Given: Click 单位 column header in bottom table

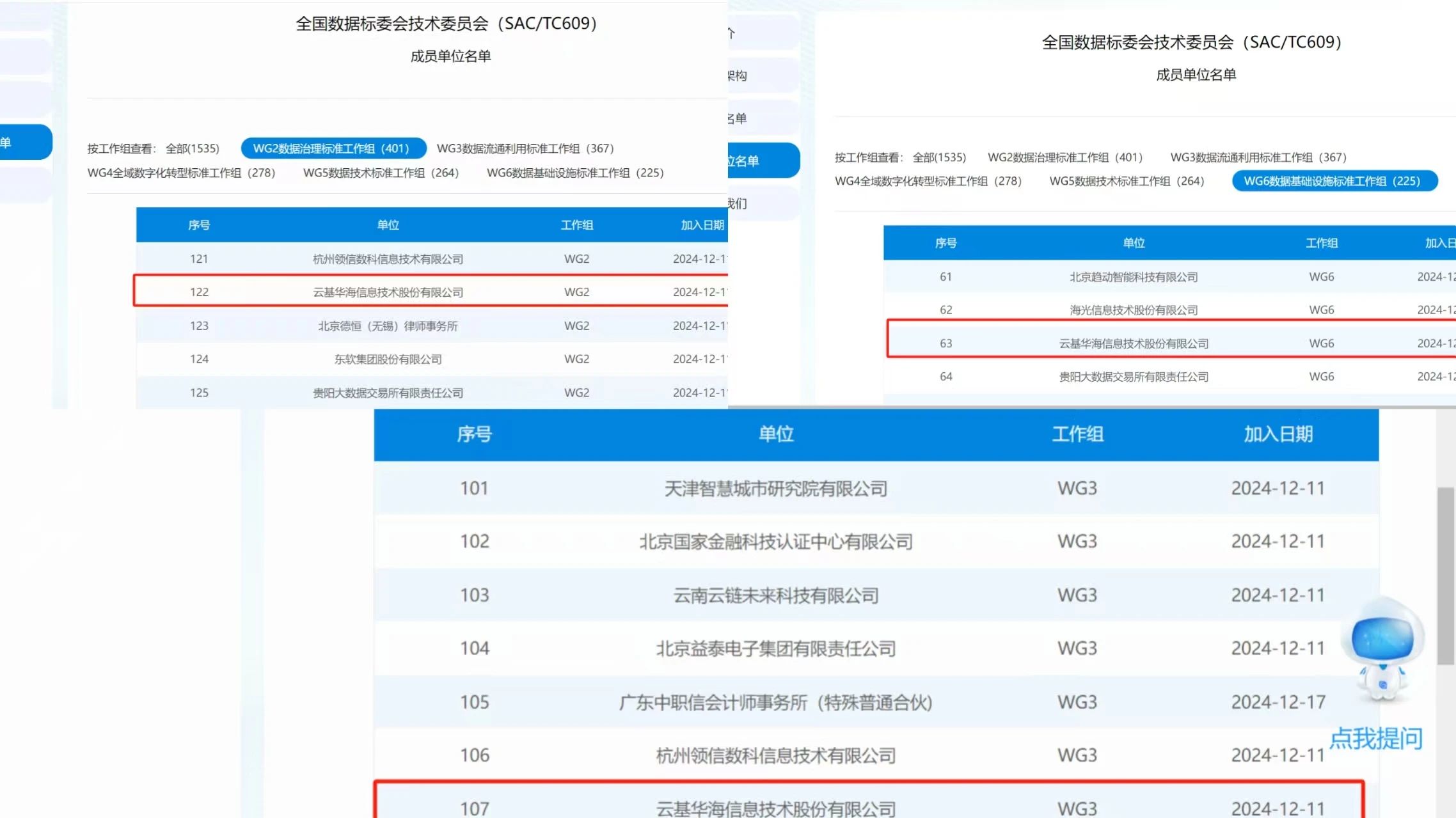Looking at the screenshot, I should tap(776, 434).
